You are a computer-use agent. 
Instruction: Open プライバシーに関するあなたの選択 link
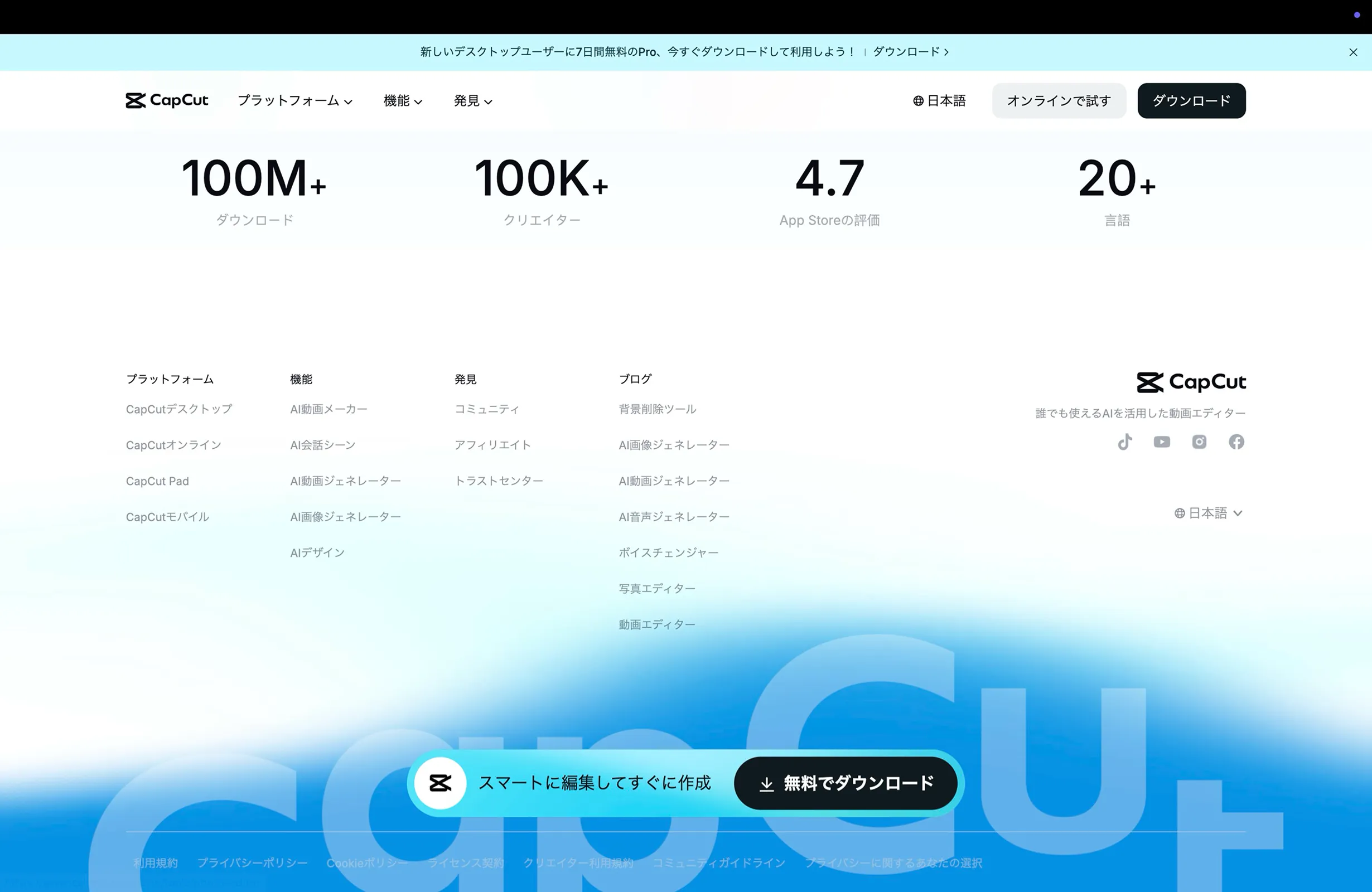pos(893,863)
